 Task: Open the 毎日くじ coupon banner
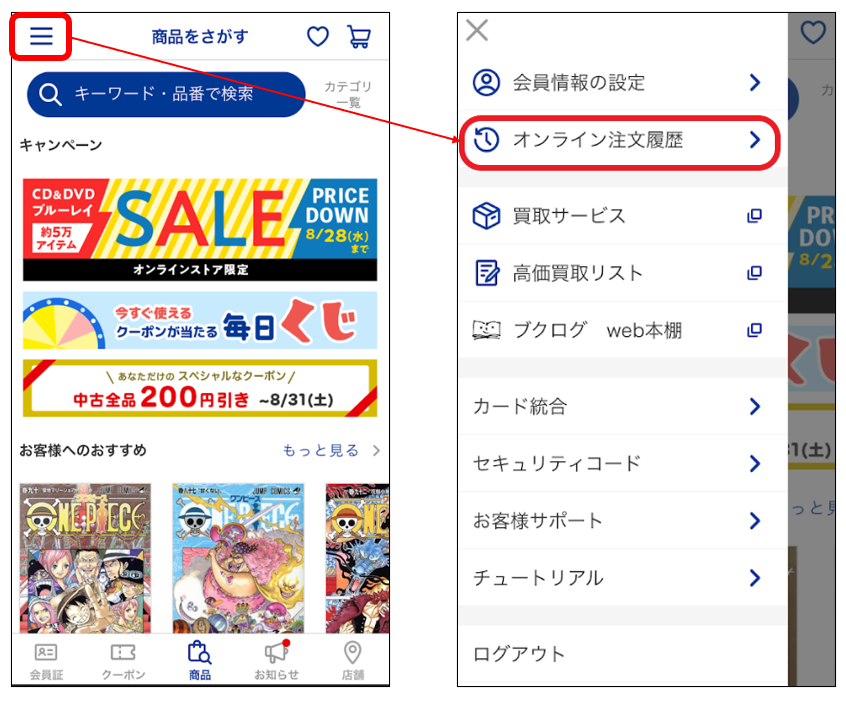(x=200, y=321)
